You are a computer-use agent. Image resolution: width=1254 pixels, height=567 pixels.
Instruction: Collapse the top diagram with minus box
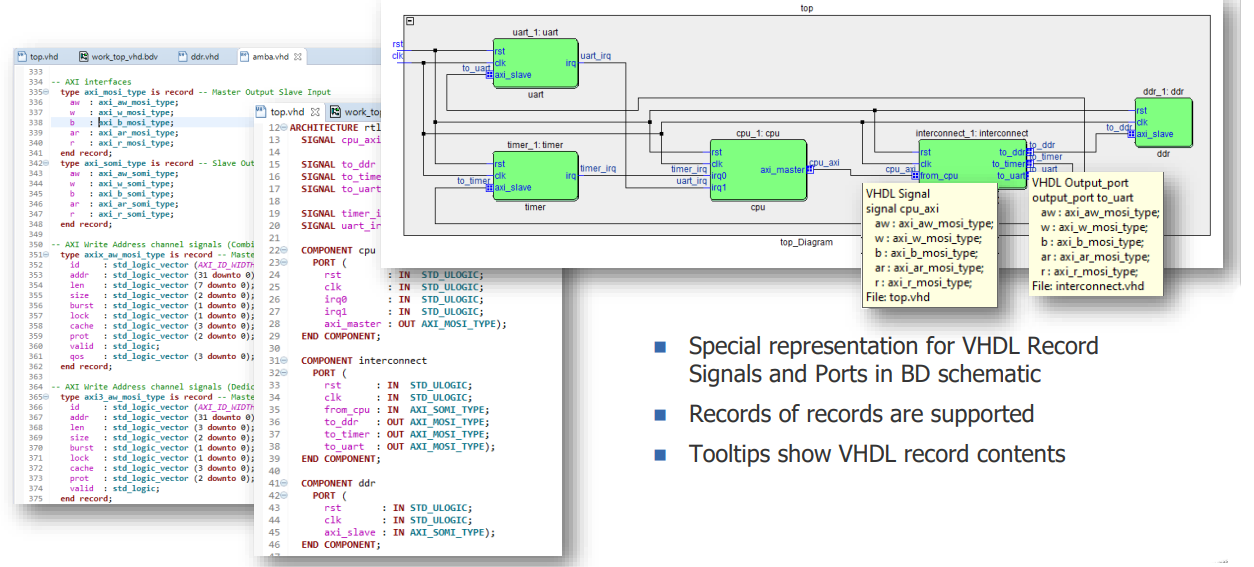click(x=410, y=21)
